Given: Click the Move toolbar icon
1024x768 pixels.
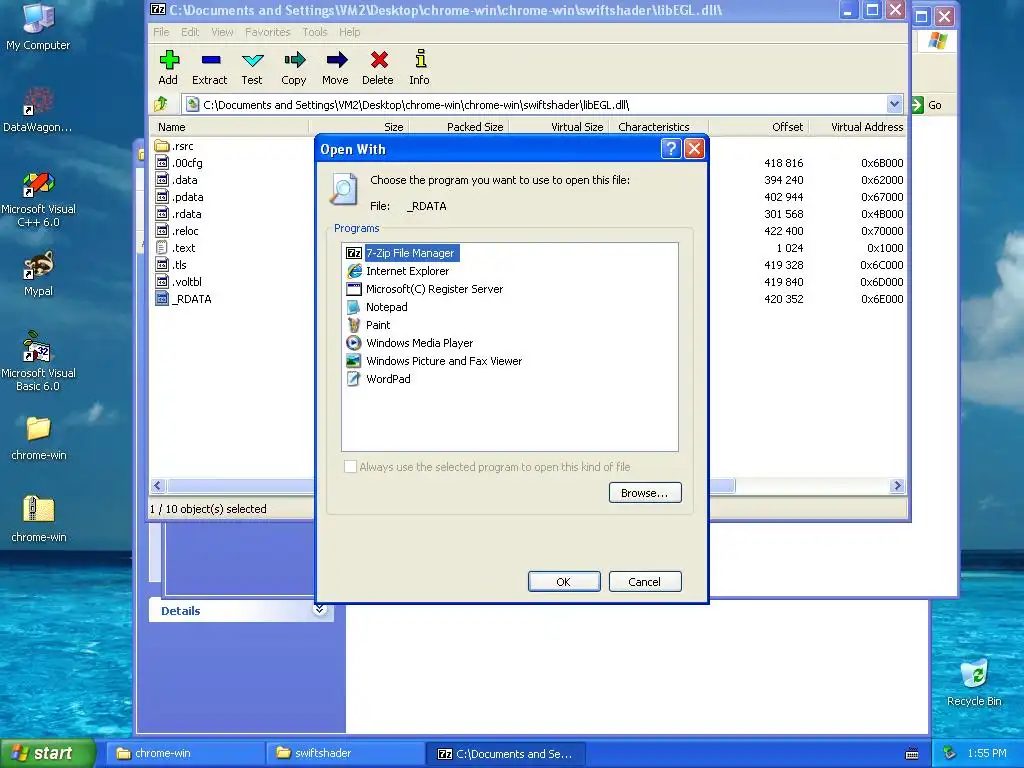Looking at the screenshot, I should pyautogui.click(x=336, y=67).
